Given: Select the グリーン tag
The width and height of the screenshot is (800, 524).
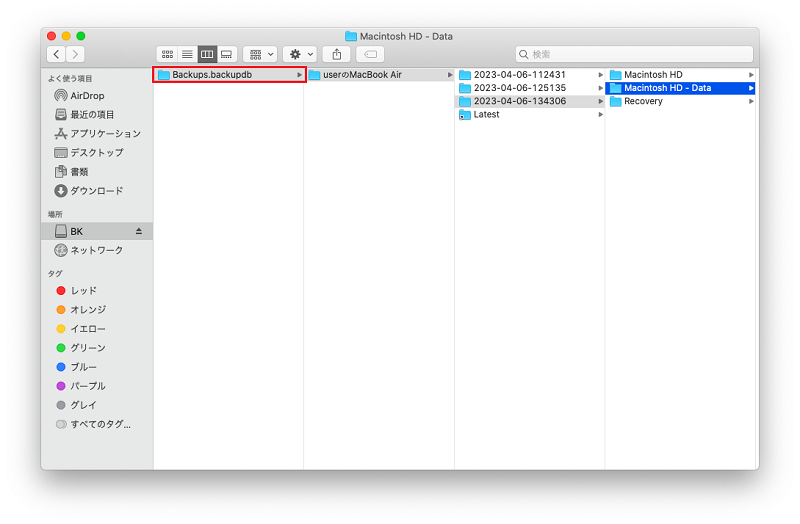Looking at the screenshot, I should [x=97, y=347].
